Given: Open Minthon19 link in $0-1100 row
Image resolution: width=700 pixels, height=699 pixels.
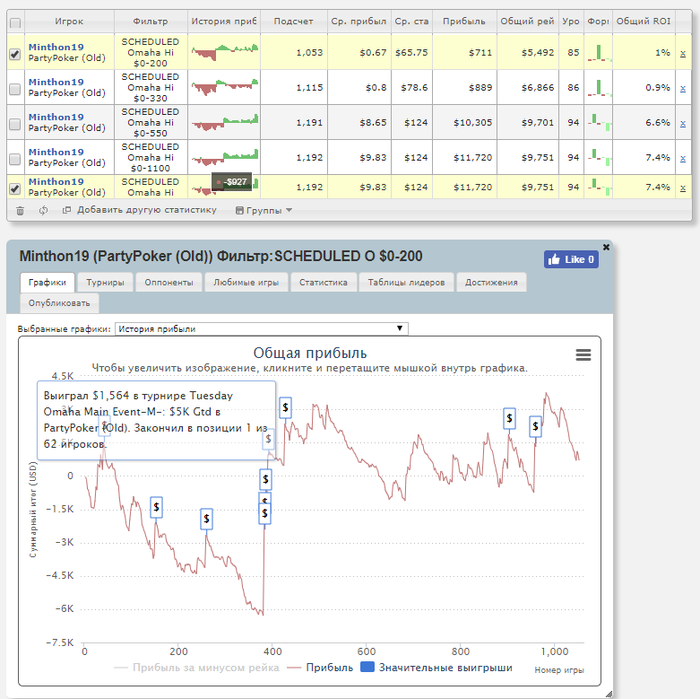Looking at the screenshot, I should click(x=56, y=151).
